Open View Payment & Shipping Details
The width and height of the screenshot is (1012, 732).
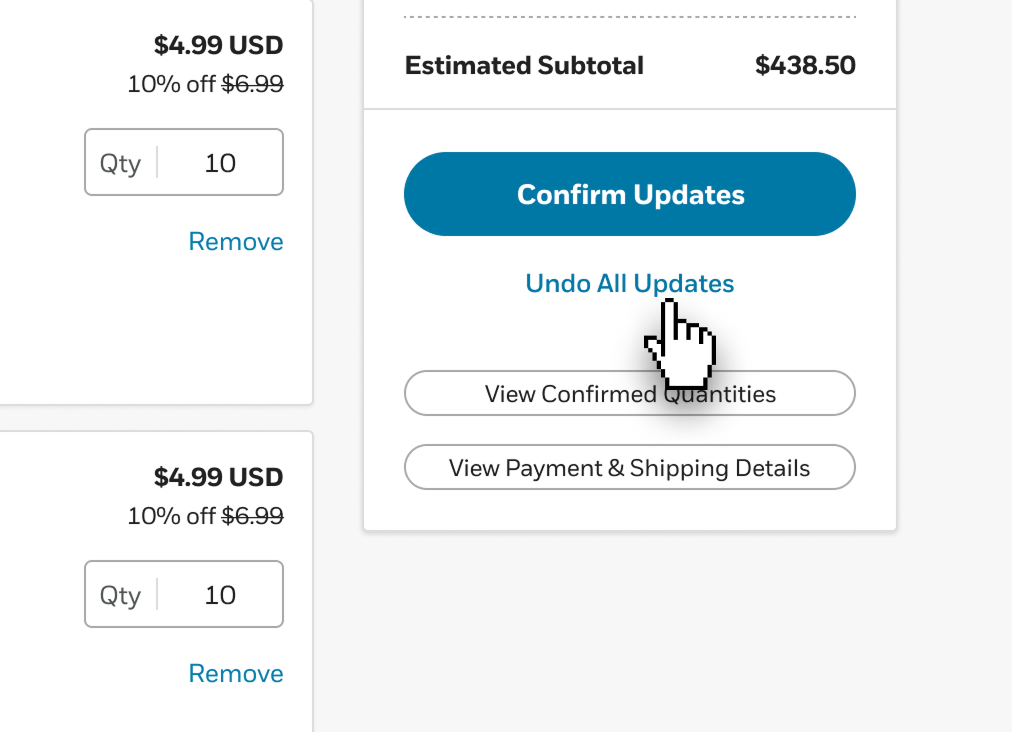pos(630,467)
